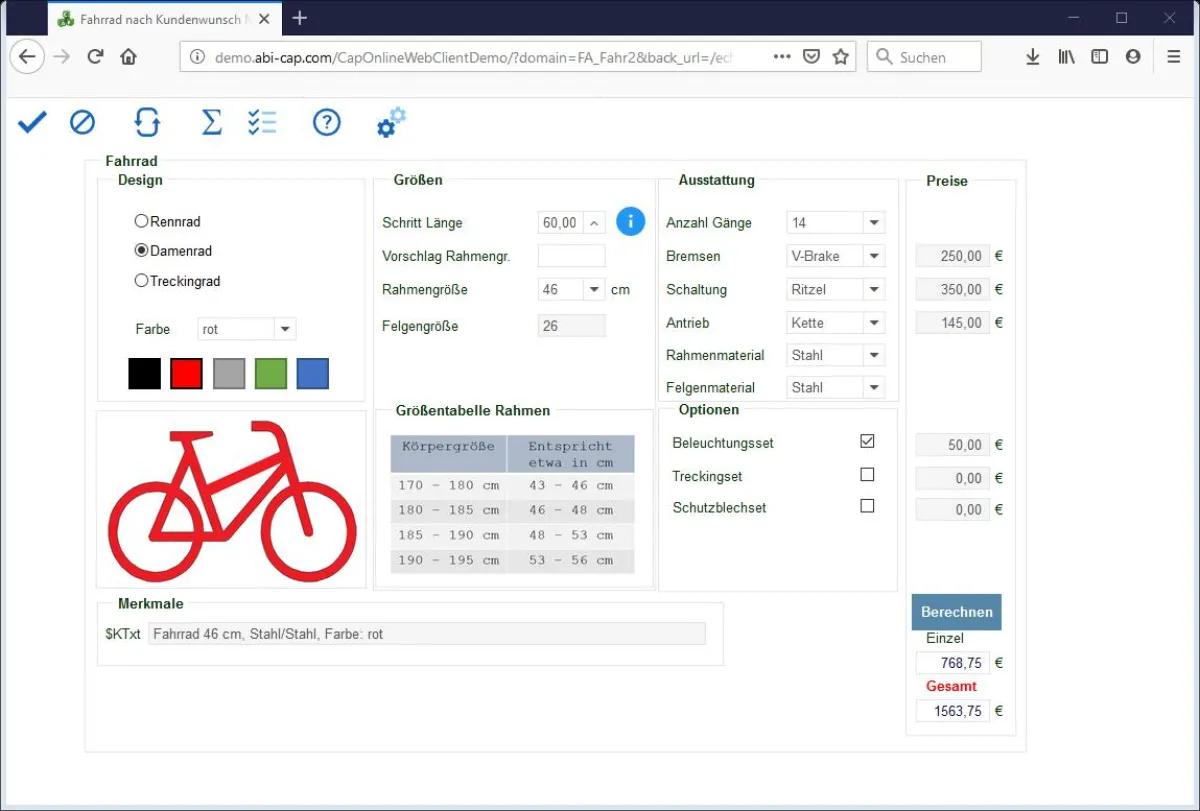
Task: Expand the Anzahl Gänge dropdown
Action: pos(873,222)
